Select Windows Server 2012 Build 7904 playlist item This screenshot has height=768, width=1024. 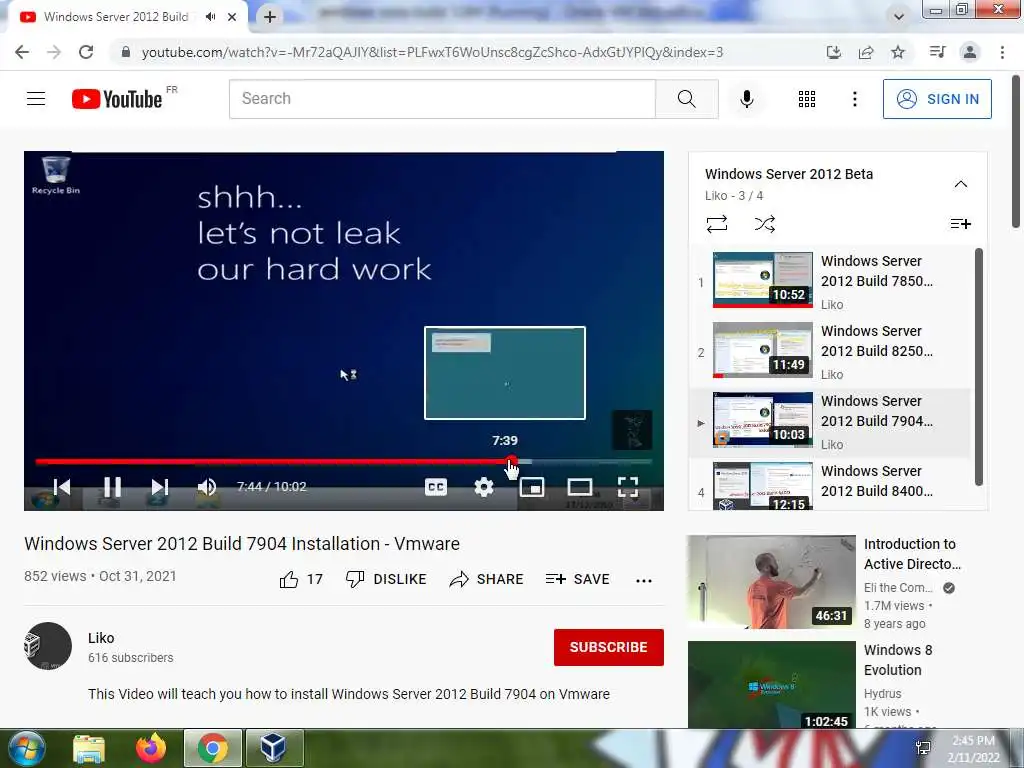(x=831, y=421)
